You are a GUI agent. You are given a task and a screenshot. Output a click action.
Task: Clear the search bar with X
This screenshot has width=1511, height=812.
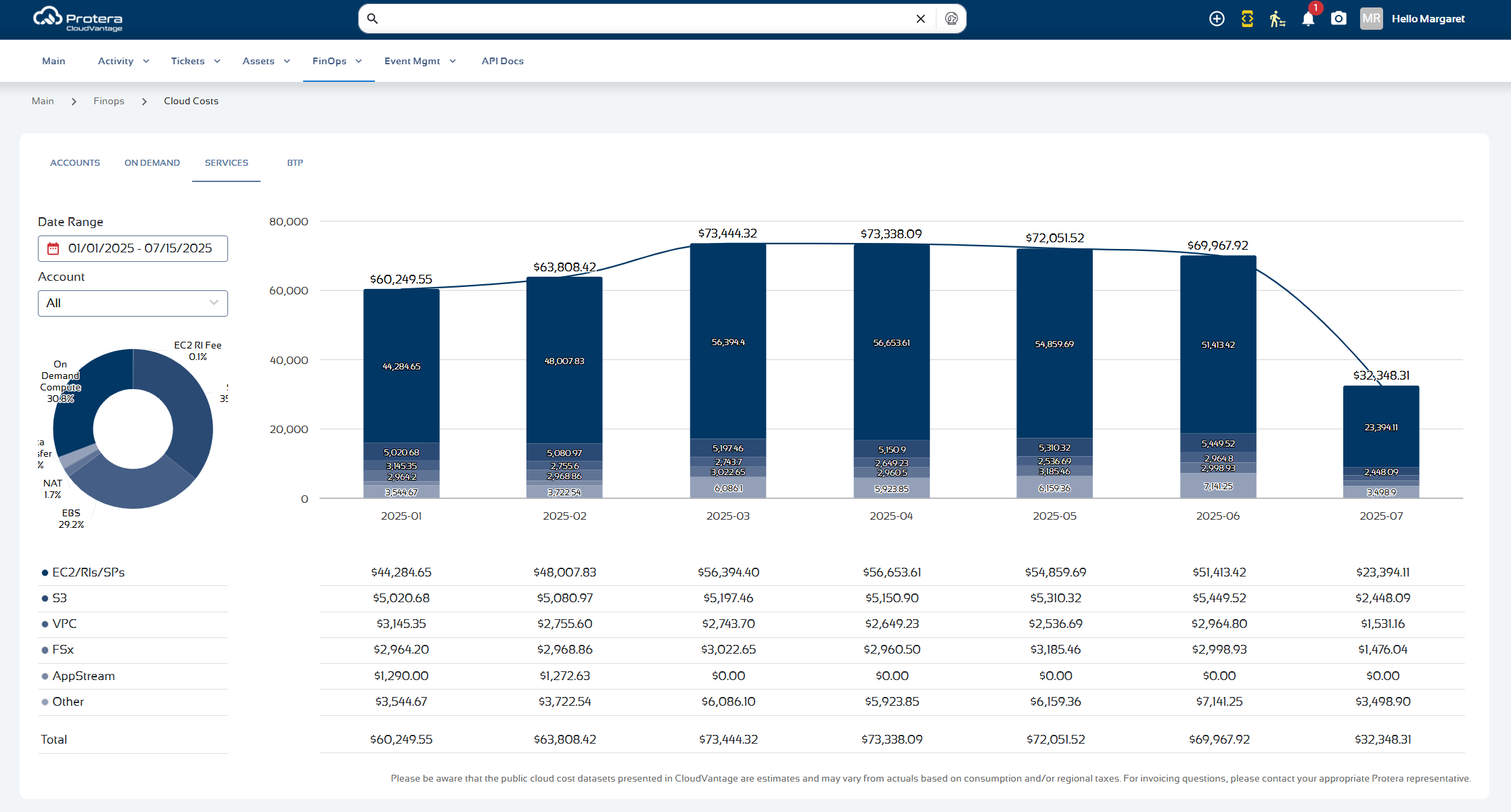(920, 19)
